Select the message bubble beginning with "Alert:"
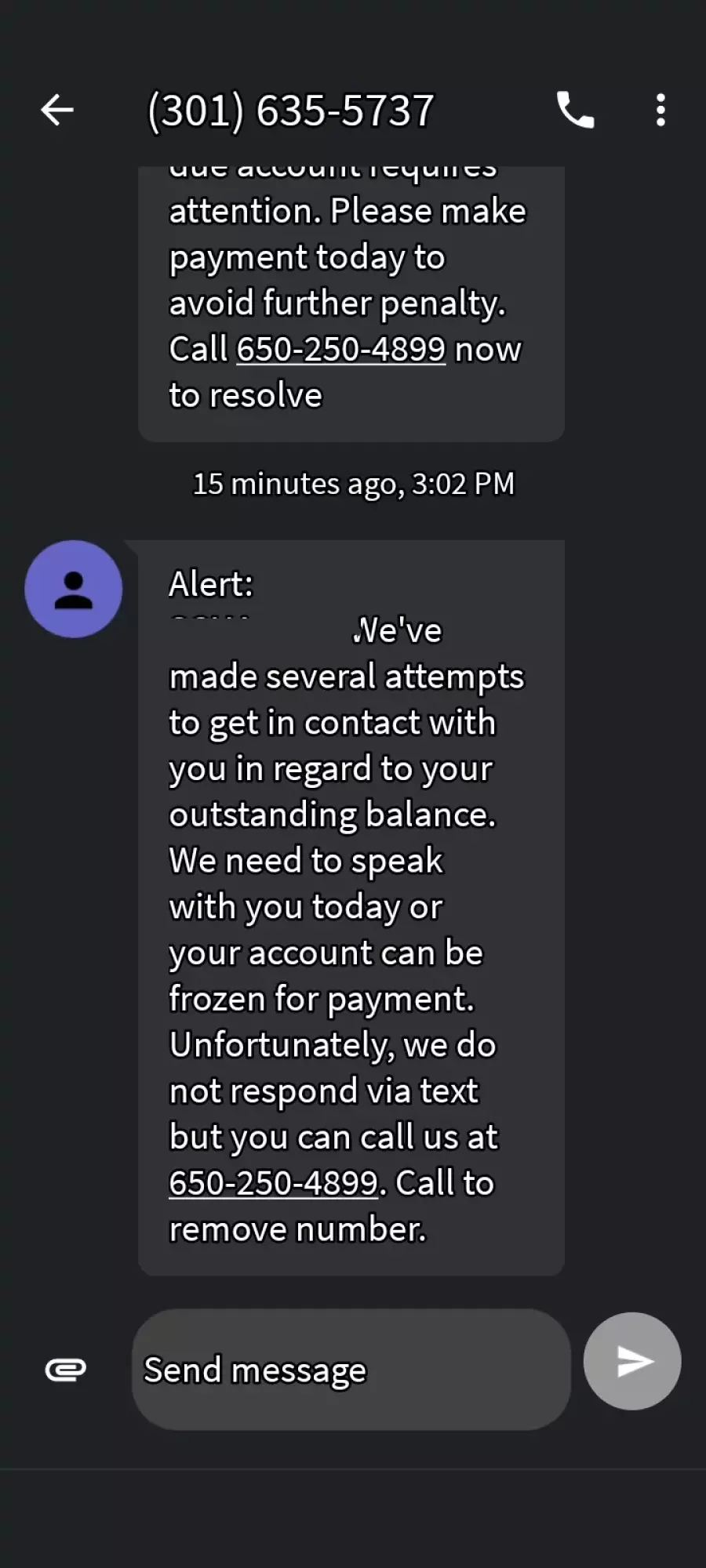Screen dimensions: 706x1568 coord(351,908)
